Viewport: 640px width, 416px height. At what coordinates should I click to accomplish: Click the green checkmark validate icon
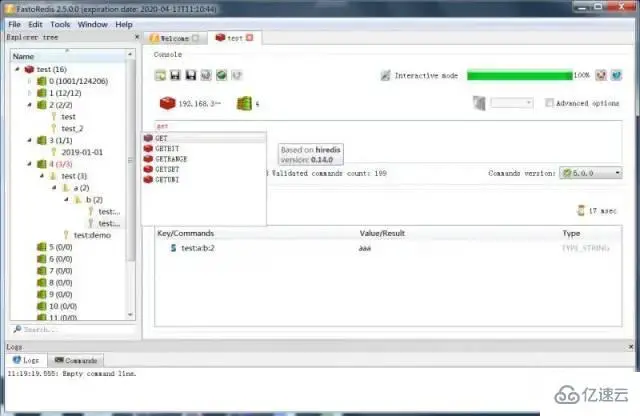[220, 75]
